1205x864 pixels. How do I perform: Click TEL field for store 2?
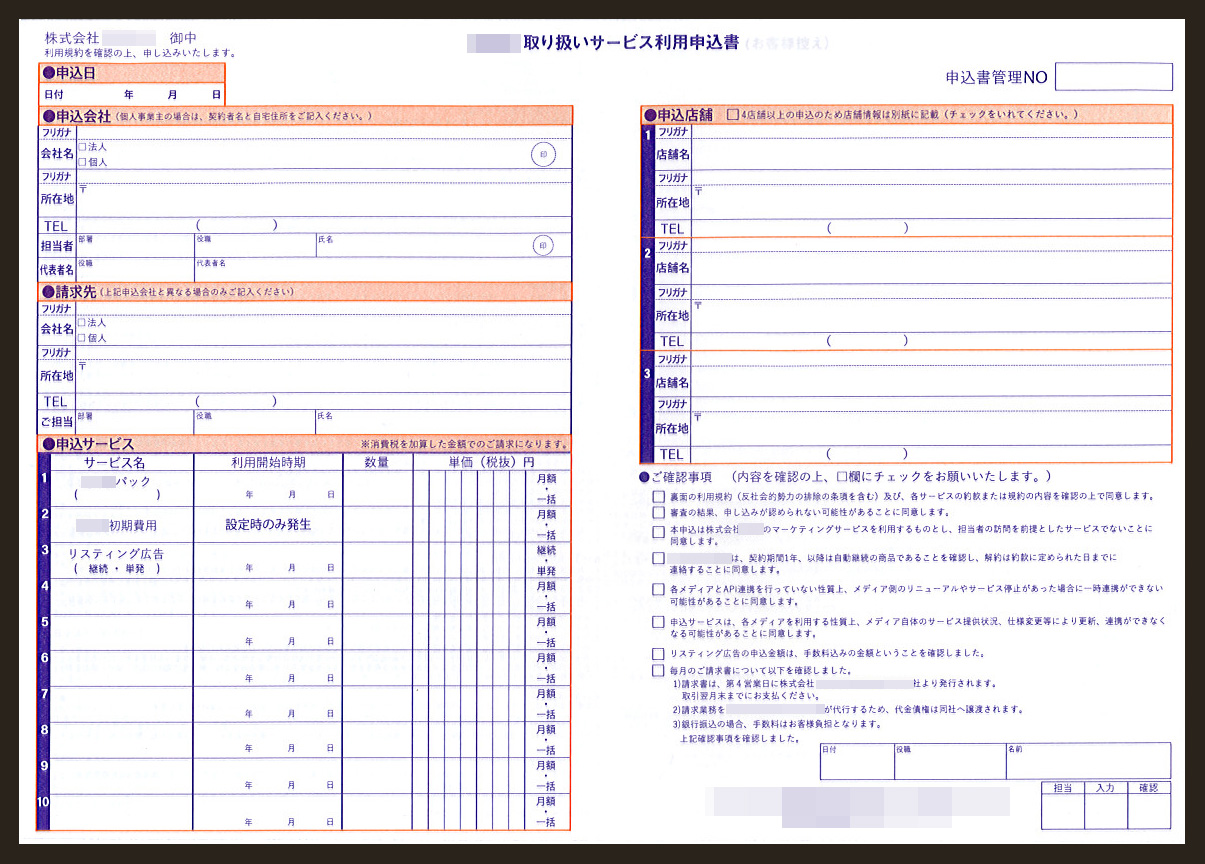pos(931,341)
